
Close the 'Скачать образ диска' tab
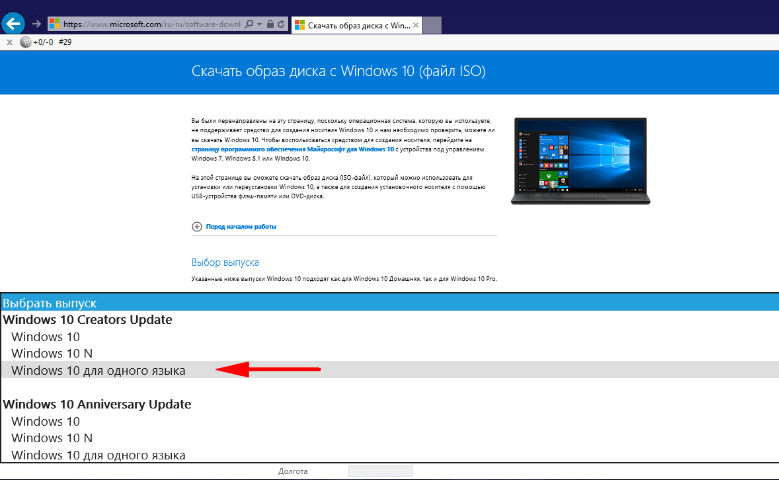click(x=416, y=25)
